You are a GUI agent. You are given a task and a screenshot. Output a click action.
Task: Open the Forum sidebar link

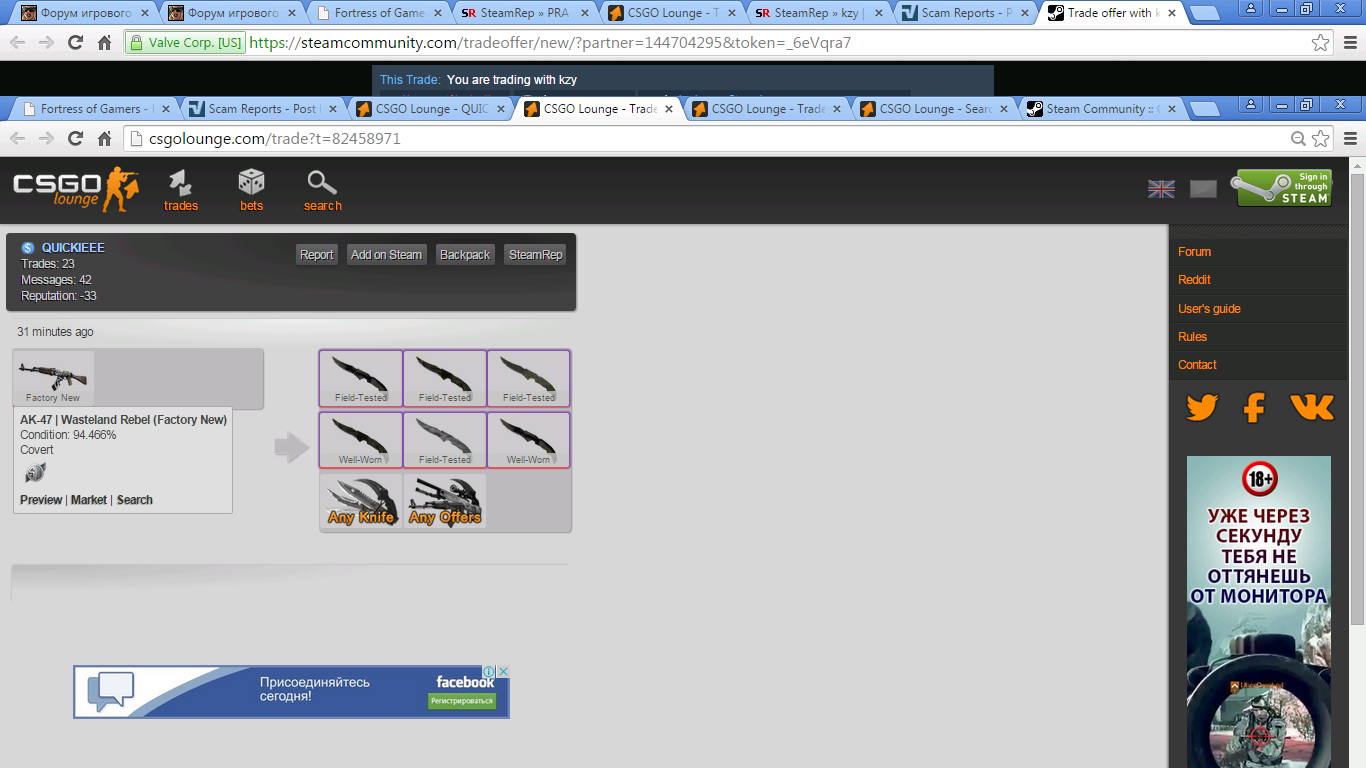tap(1194, 252)
